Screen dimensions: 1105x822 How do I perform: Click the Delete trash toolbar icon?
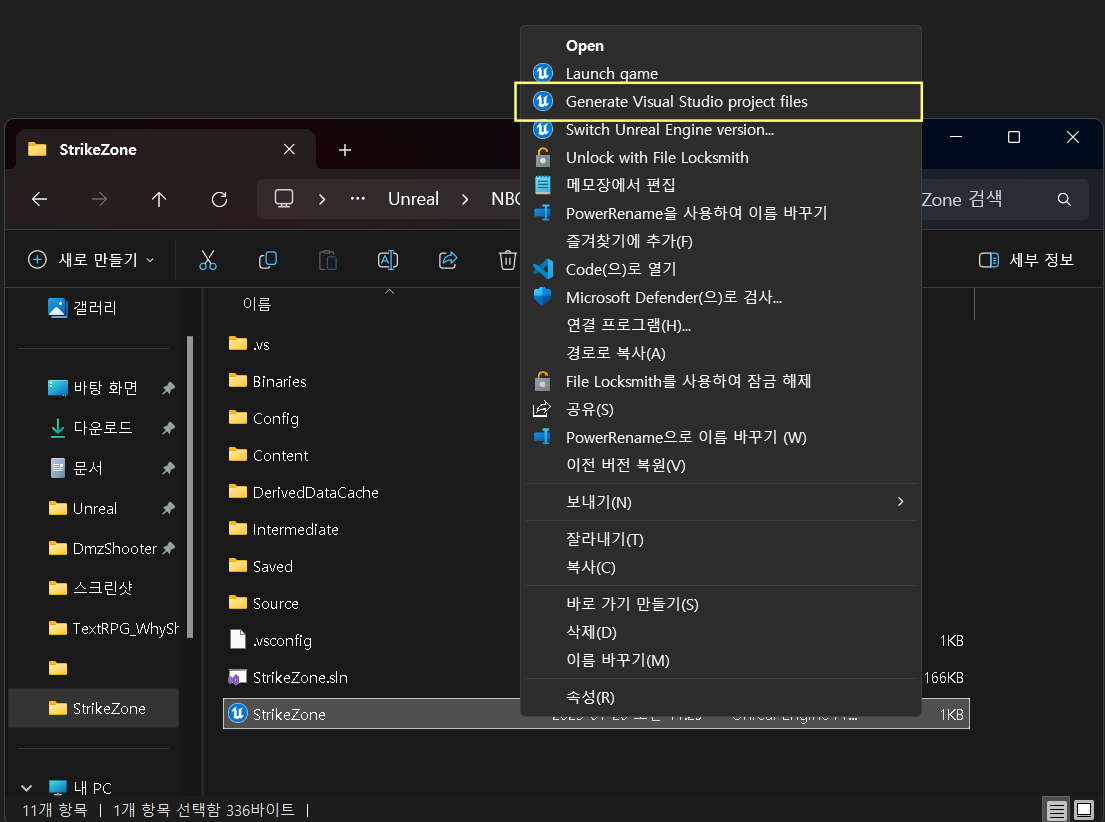click(507, 260)
